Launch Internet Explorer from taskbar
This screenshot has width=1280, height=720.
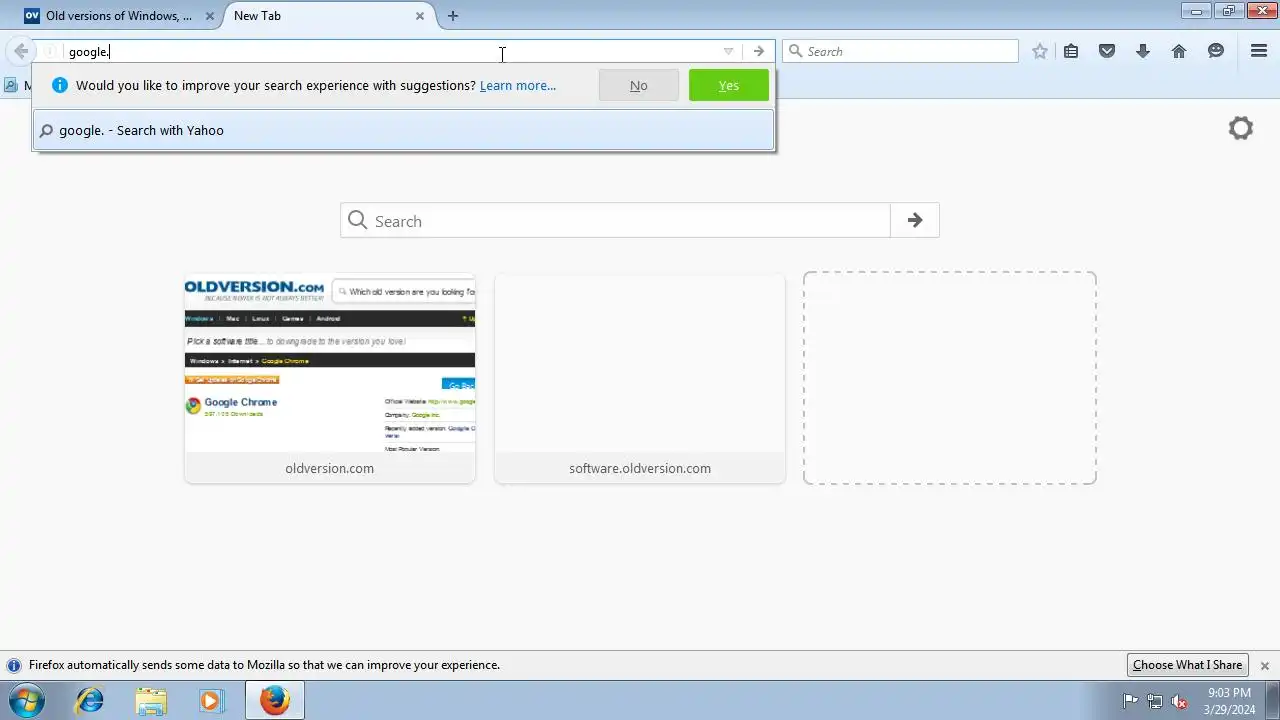[90, 700]
